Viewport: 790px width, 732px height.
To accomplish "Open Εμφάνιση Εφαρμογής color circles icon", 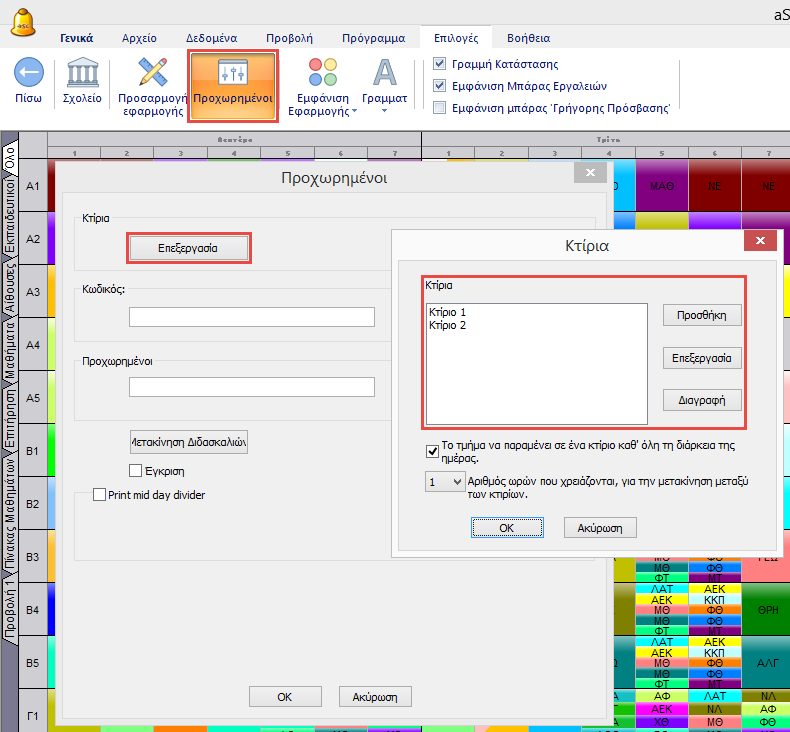I will tap(323, 73).
